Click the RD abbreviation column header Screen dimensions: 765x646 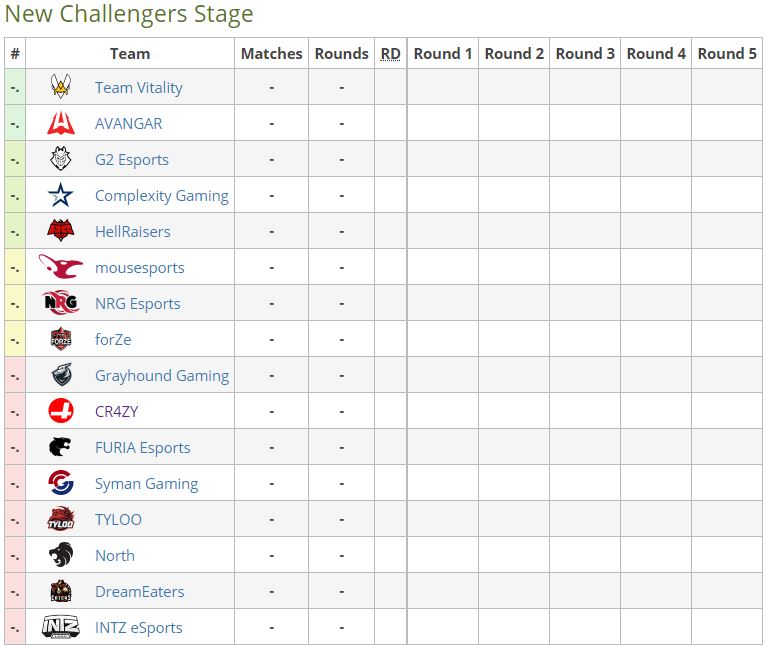click(390, 54)
